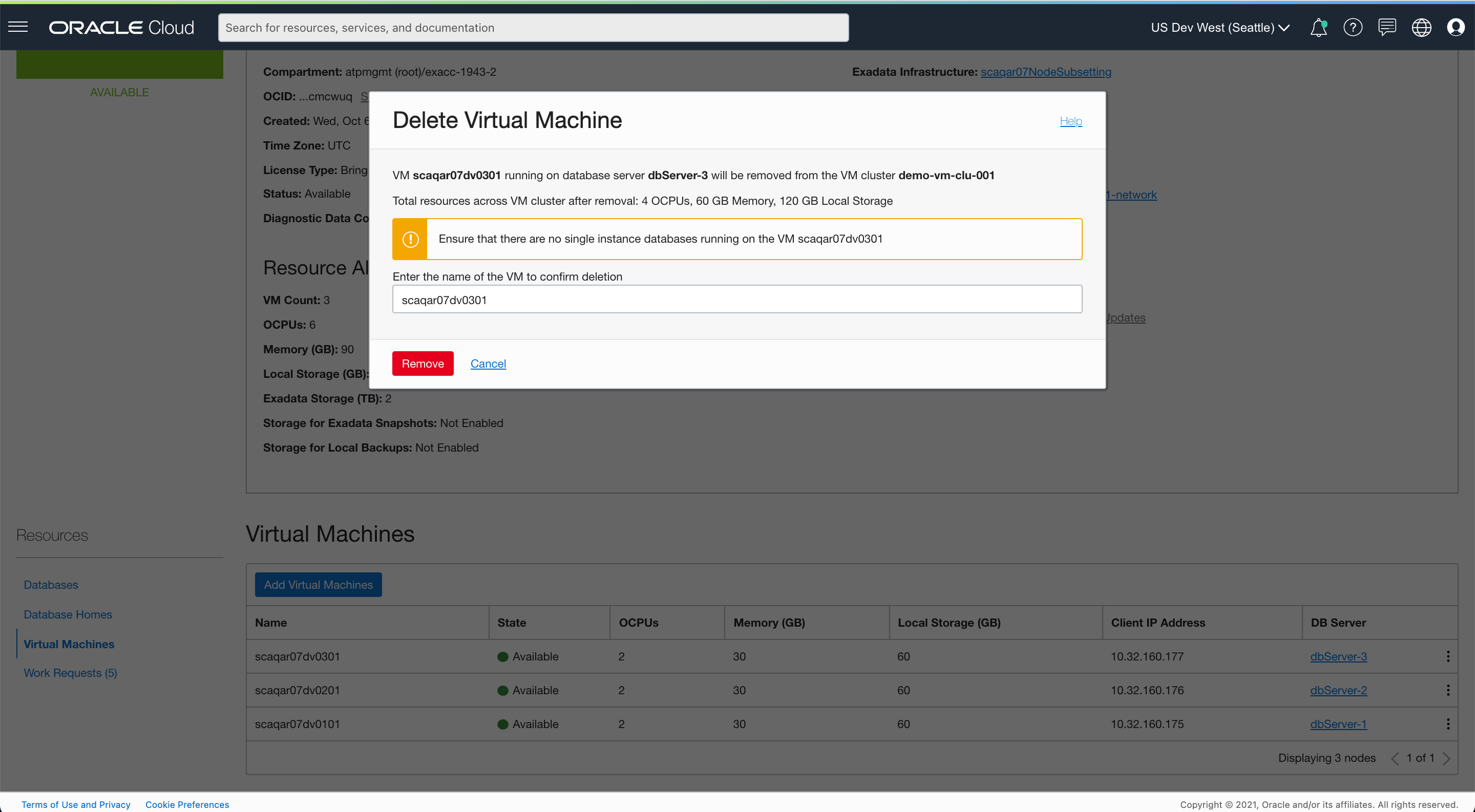The image size is (1475, 812).
Task: Open the hamburger navigation menu
Action: coord(18,27)
